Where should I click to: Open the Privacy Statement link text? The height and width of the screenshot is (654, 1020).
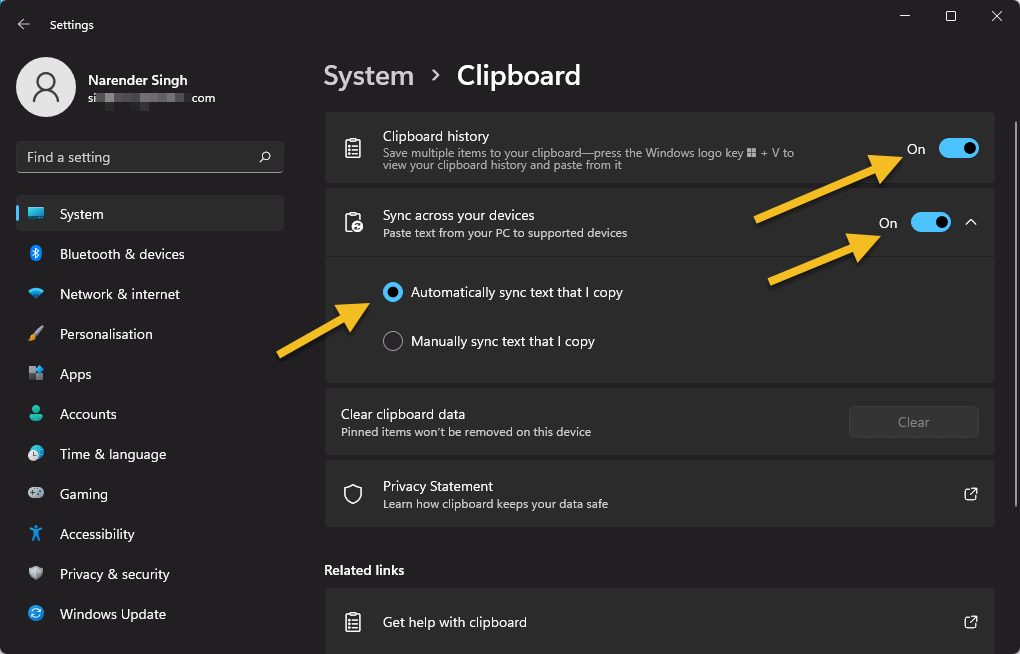point(438,486)
